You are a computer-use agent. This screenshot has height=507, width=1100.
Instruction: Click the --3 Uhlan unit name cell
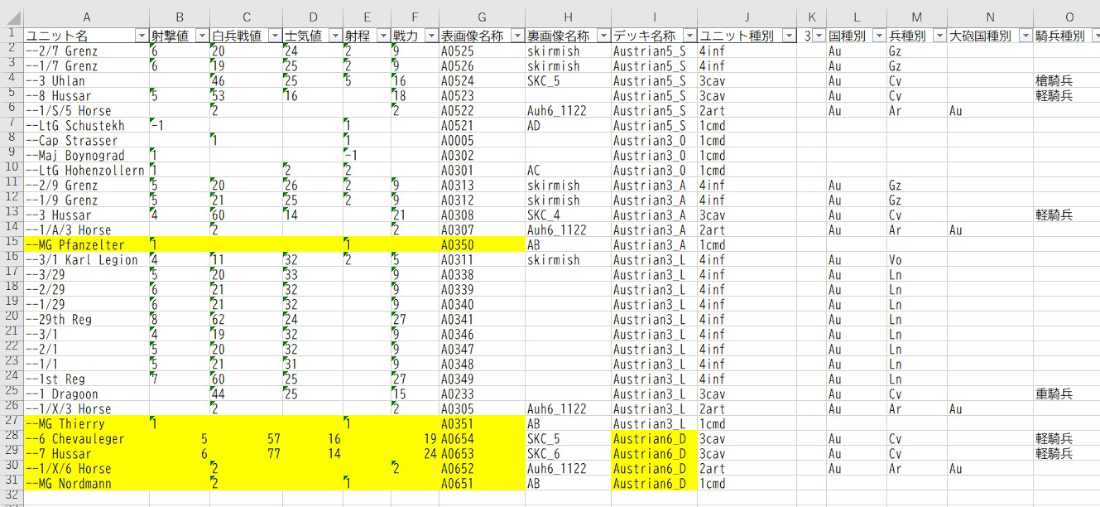point(85,81)
